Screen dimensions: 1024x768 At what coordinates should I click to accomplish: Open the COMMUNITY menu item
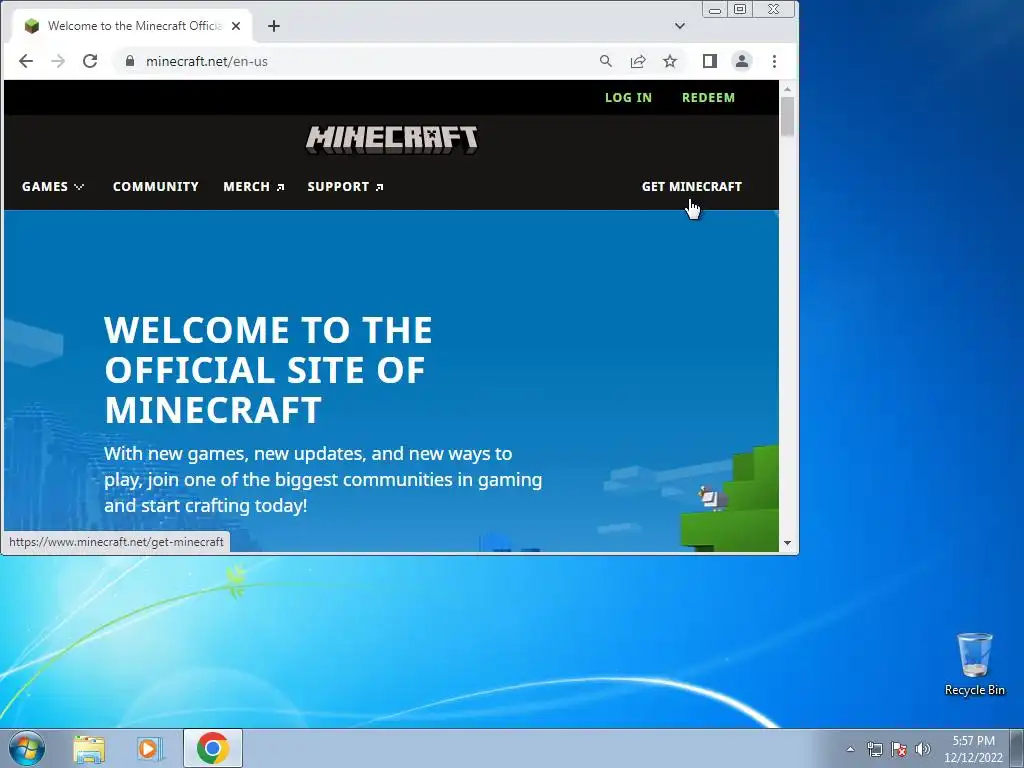[x=155, y=187]
